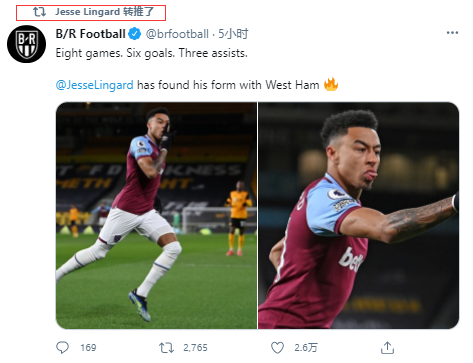Click the tweet text 'Eight games. Six goals.'
473x363 pixels.
click(115, 53)
